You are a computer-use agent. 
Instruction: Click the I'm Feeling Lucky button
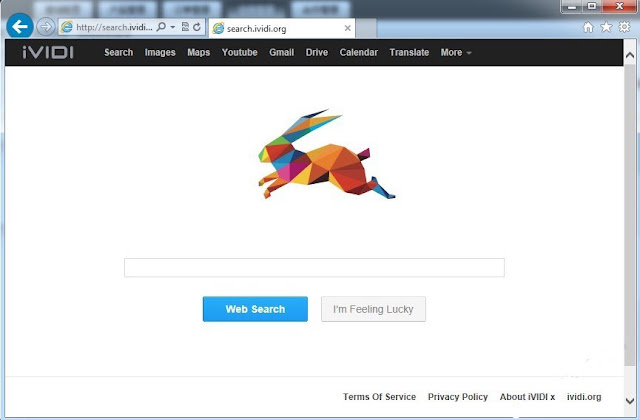[x=373, y=309]
